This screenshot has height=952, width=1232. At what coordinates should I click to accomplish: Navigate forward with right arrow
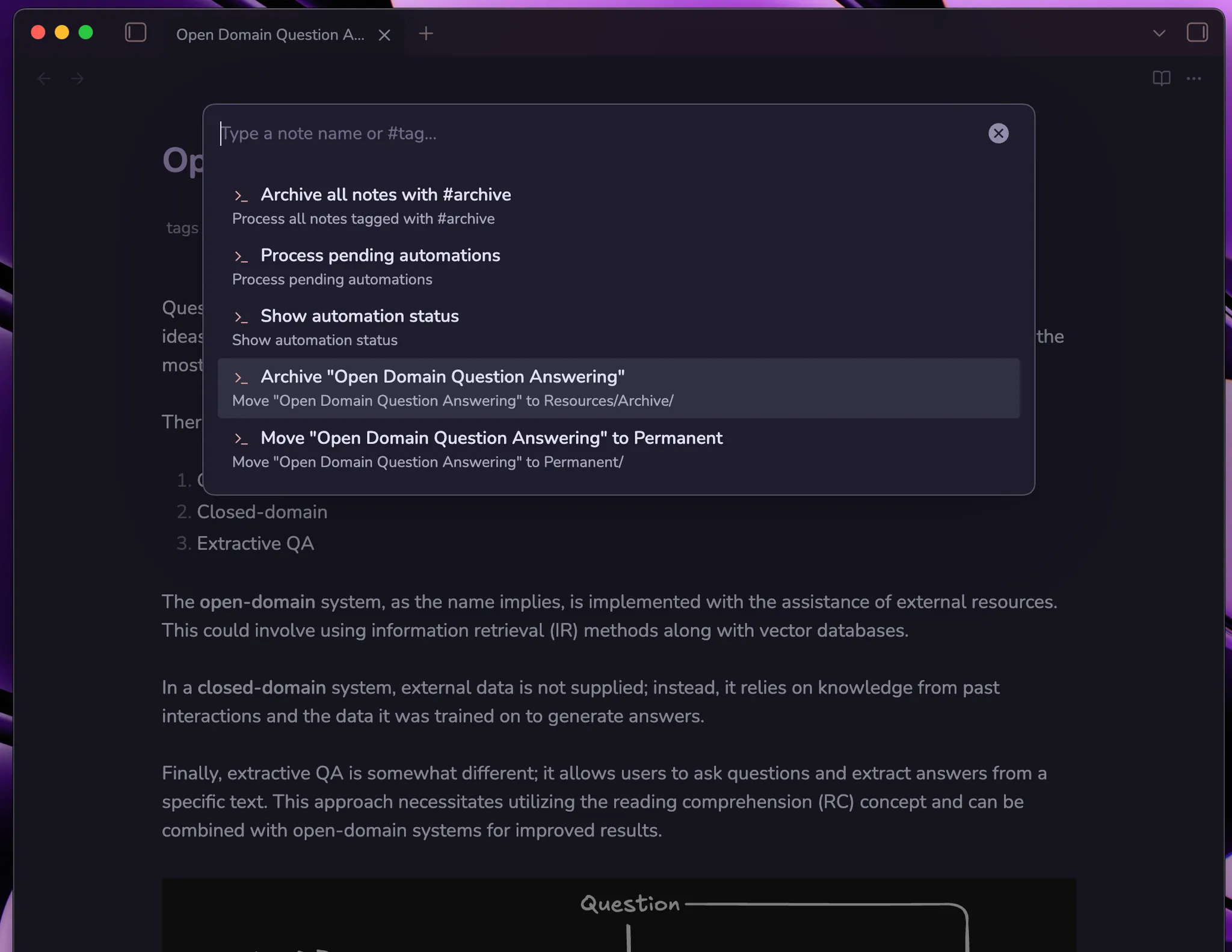[x=77, y=78]
